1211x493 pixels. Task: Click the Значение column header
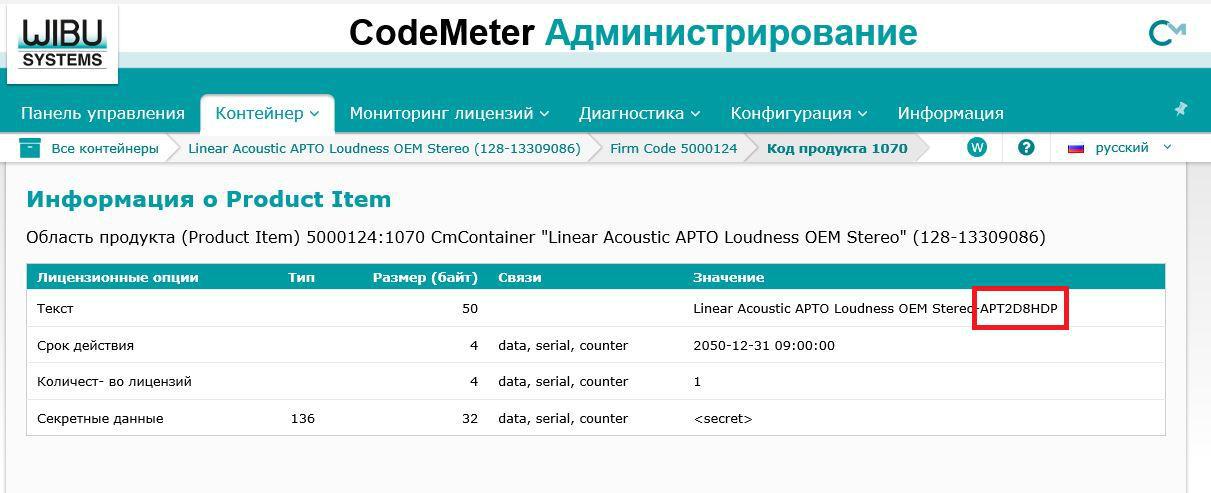point(728,277)
